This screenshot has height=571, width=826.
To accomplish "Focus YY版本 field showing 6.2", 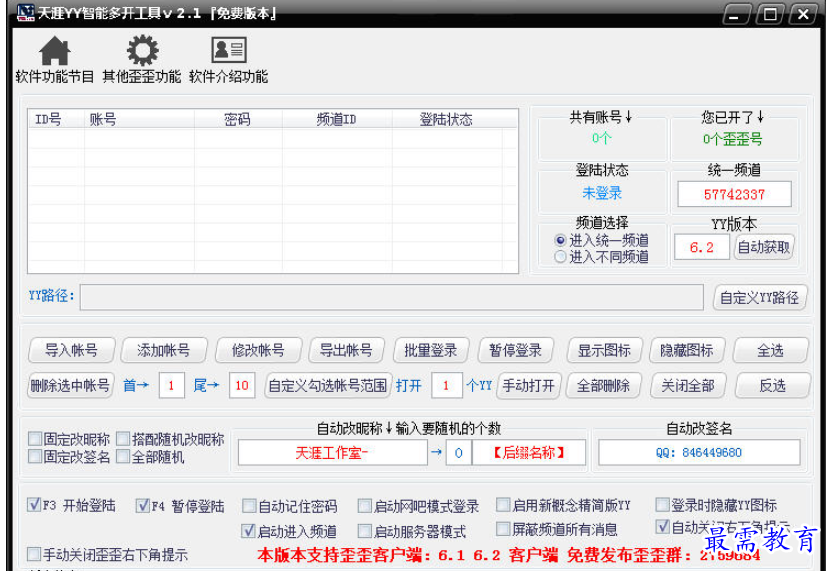I will click(x=702, y=247).
